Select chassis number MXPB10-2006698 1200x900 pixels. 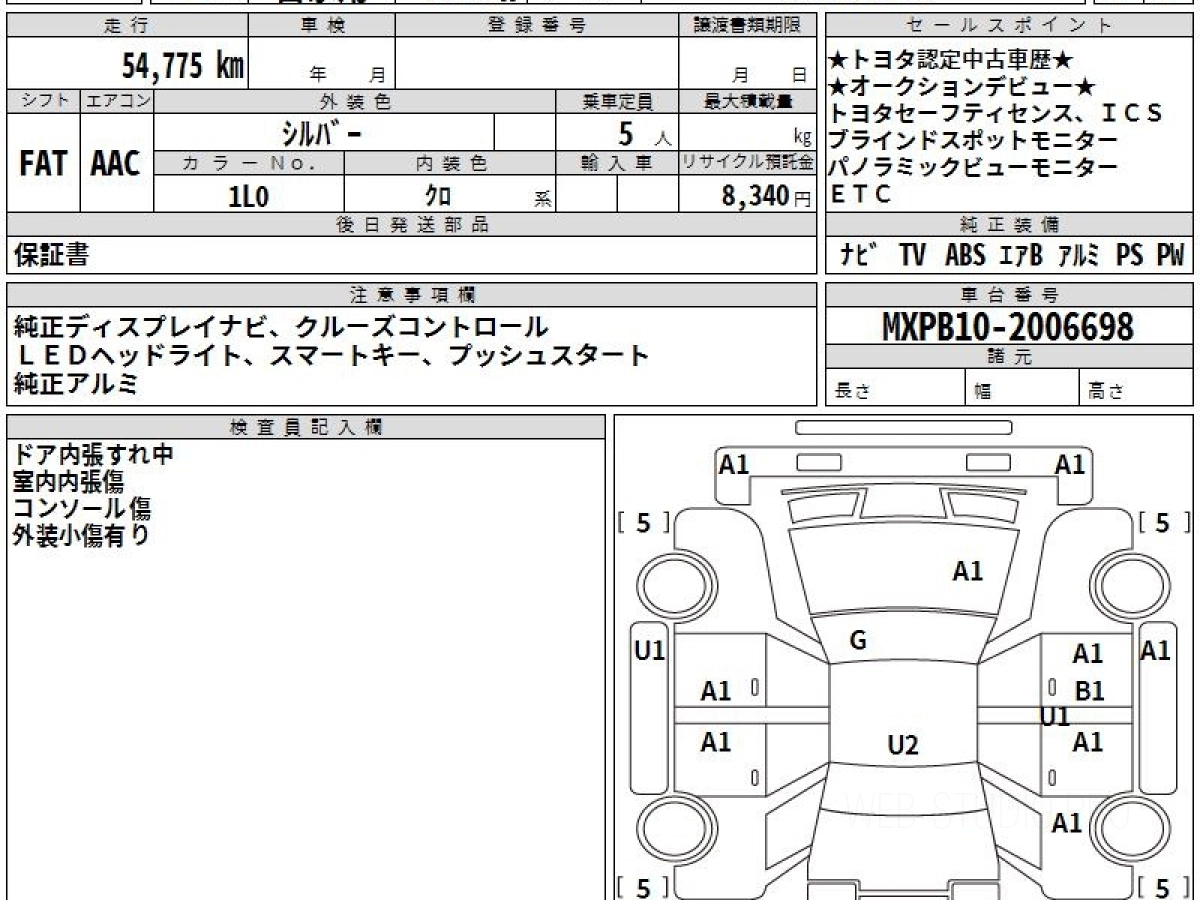click(1008, 326)
